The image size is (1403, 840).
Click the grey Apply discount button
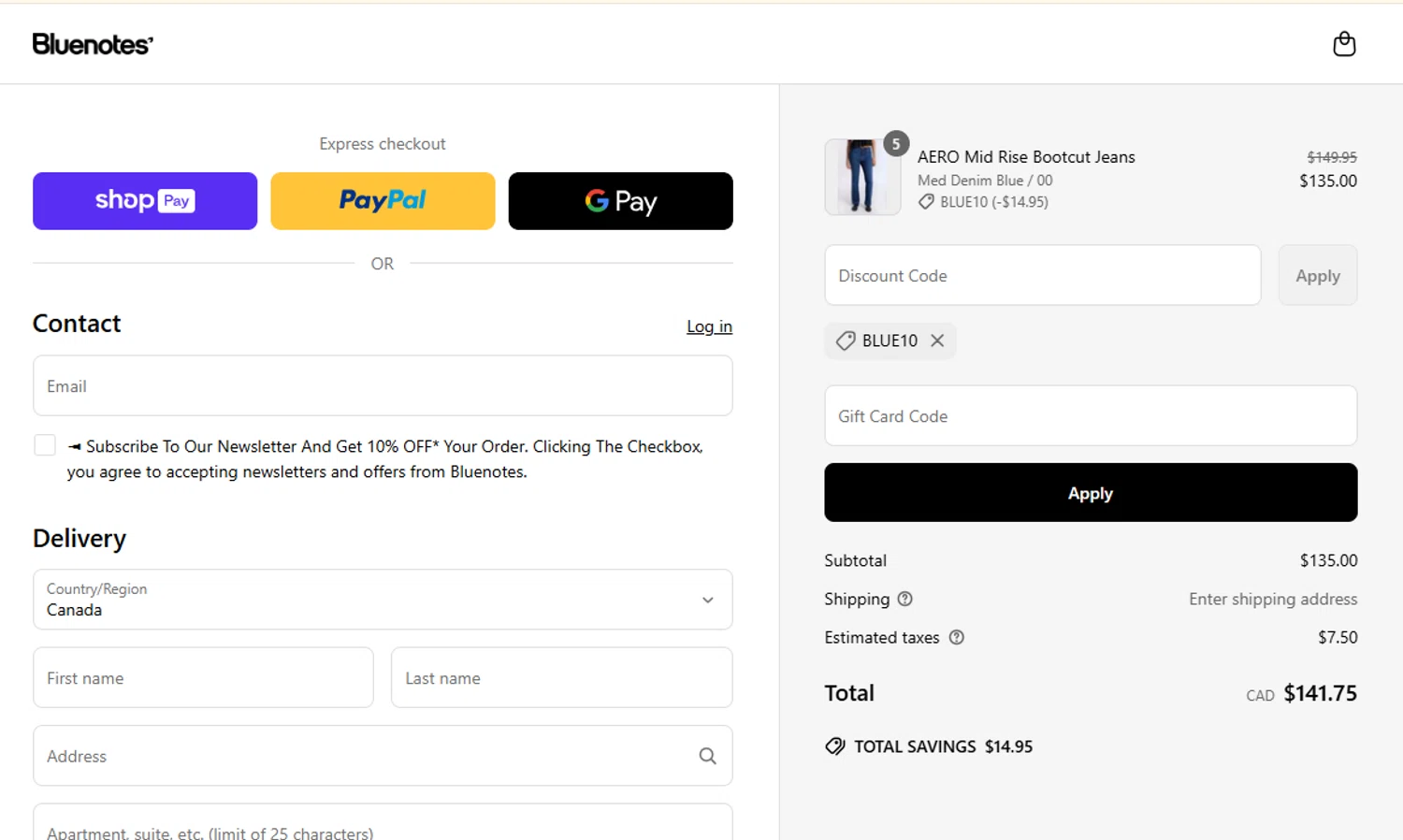coord(1317,276)
